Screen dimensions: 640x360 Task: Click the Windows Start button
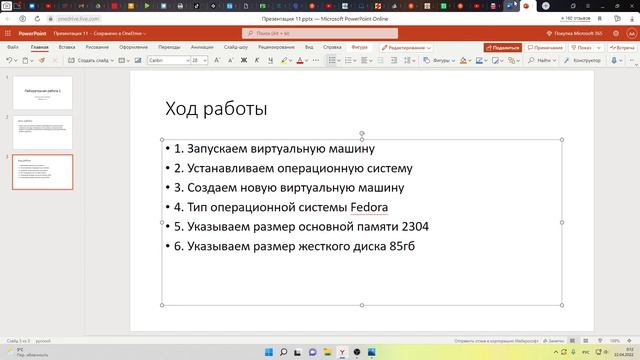coord(269,352)
